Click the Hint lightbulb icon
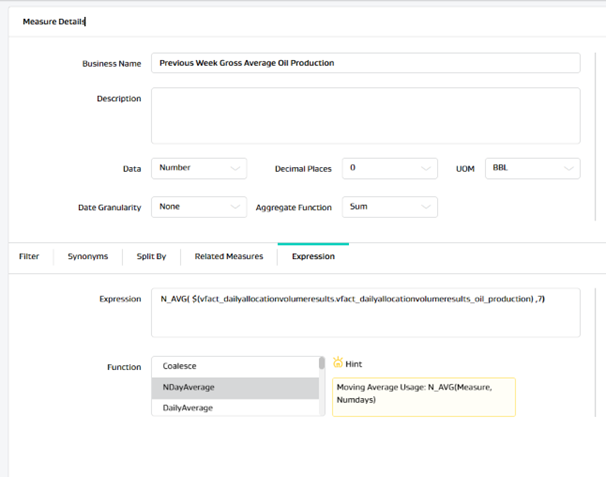This screenshot has height=477, width=606. coord(338,362)
